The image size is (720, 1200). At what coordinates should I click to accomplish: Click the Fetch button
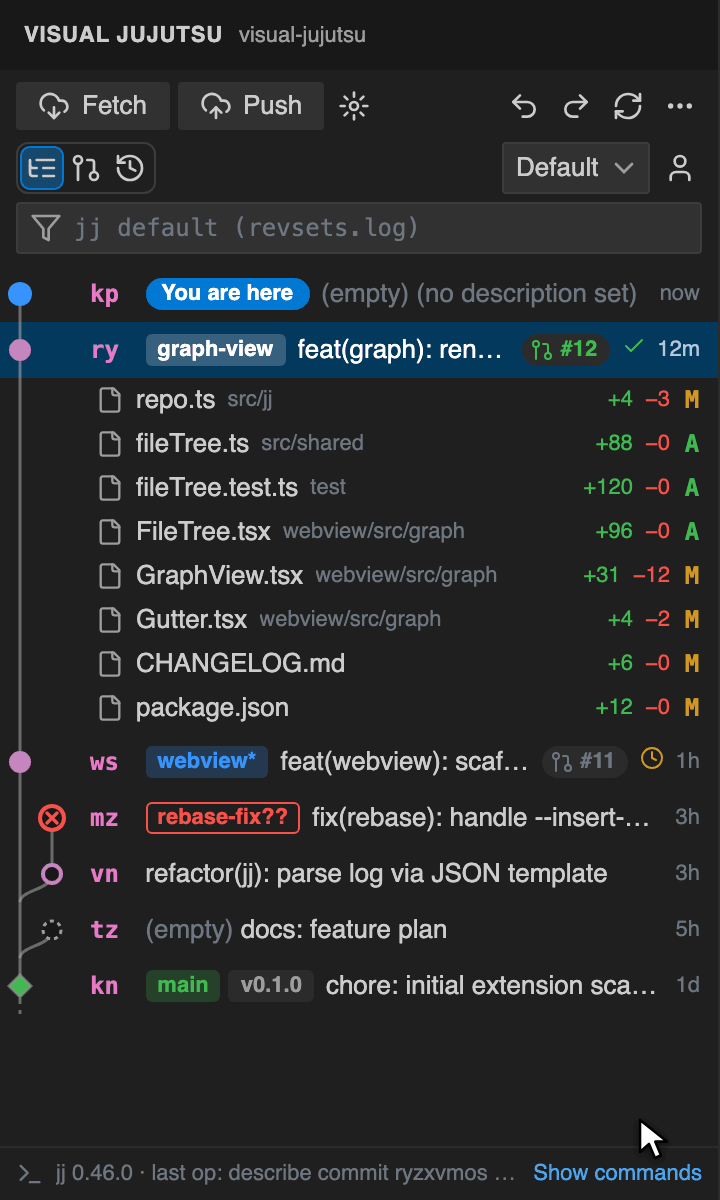point(93,106)
